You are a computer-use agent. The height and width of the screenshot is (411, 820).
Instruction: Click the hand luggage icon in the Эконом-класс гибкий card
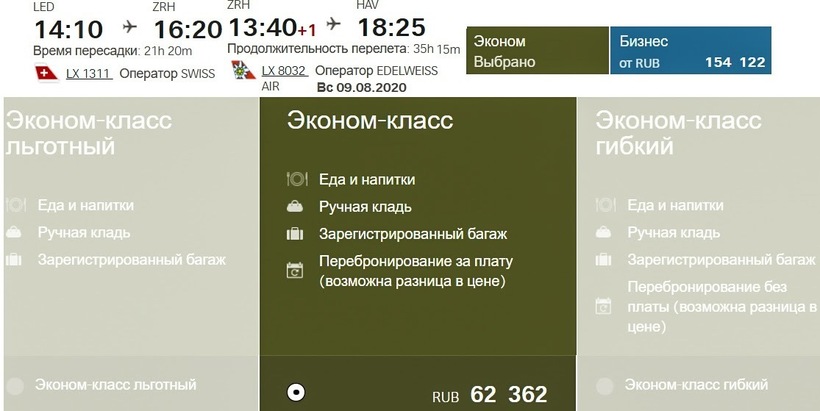pos(604,232)
